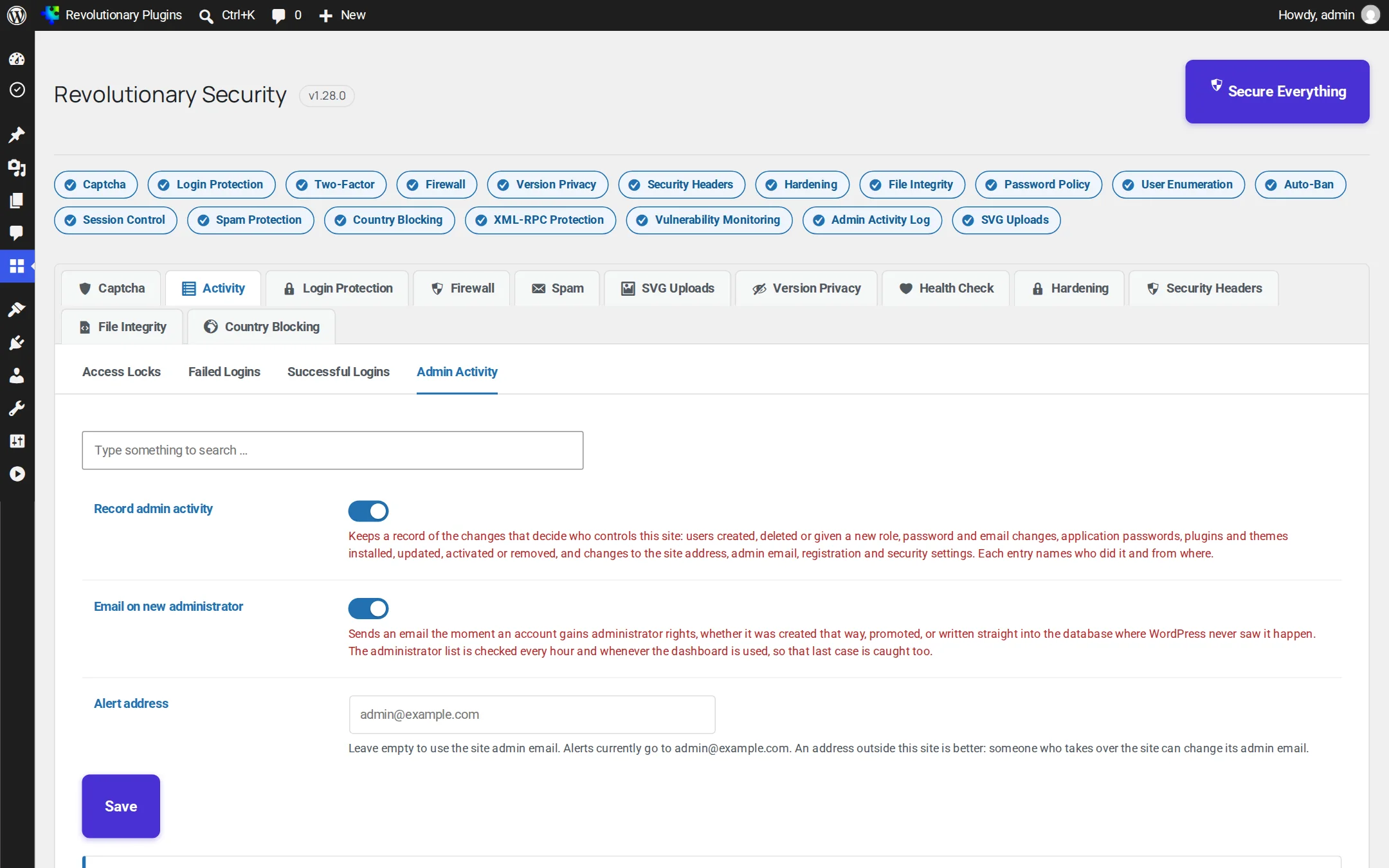Open the Tools wrench icon in sidebar
The width and height of the screenshot is (1389, 868).
(x=17, y=408)
